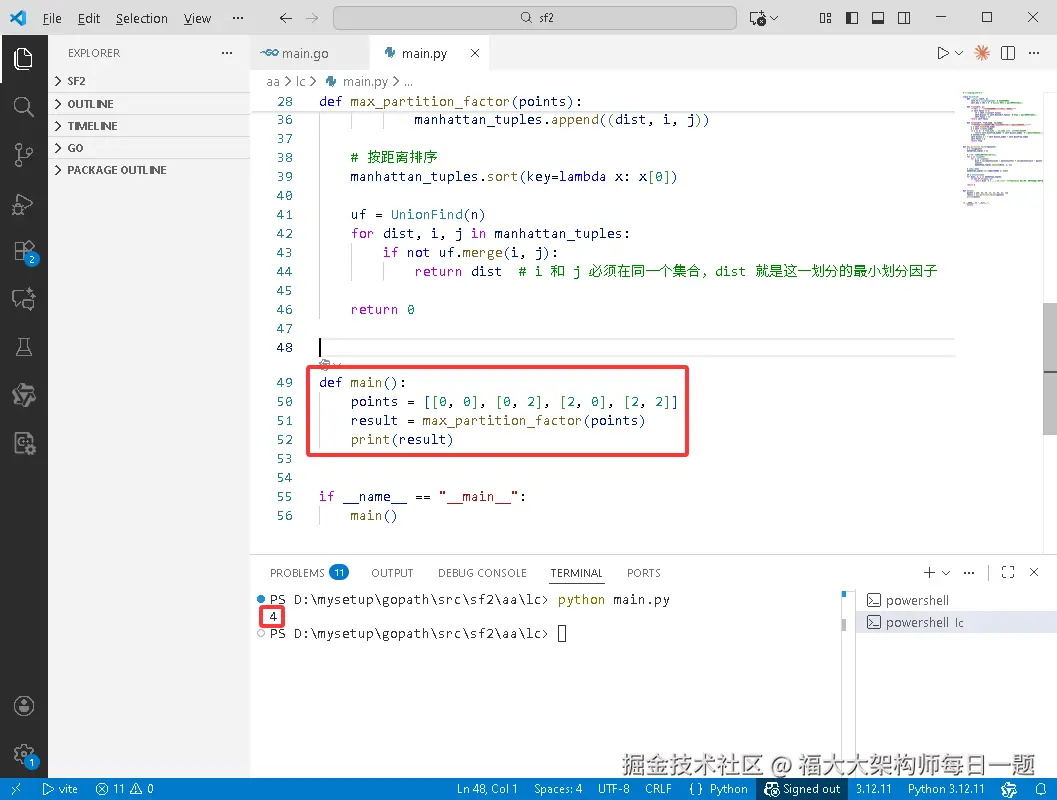This screenshot has height=800, width=1057.
Task: Click the editor vertical scrollbar thumb
Action: click(1050, 369)
